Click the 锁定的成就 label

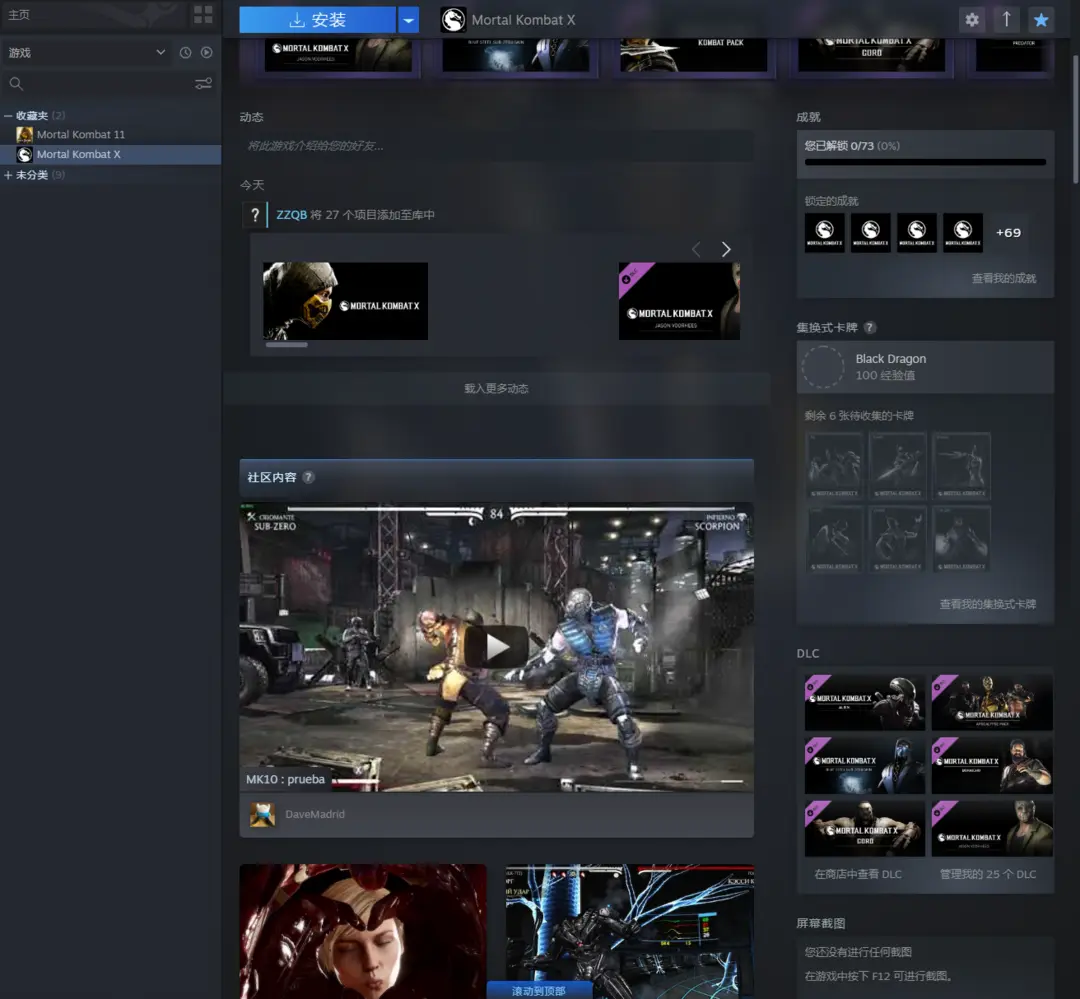831,201
